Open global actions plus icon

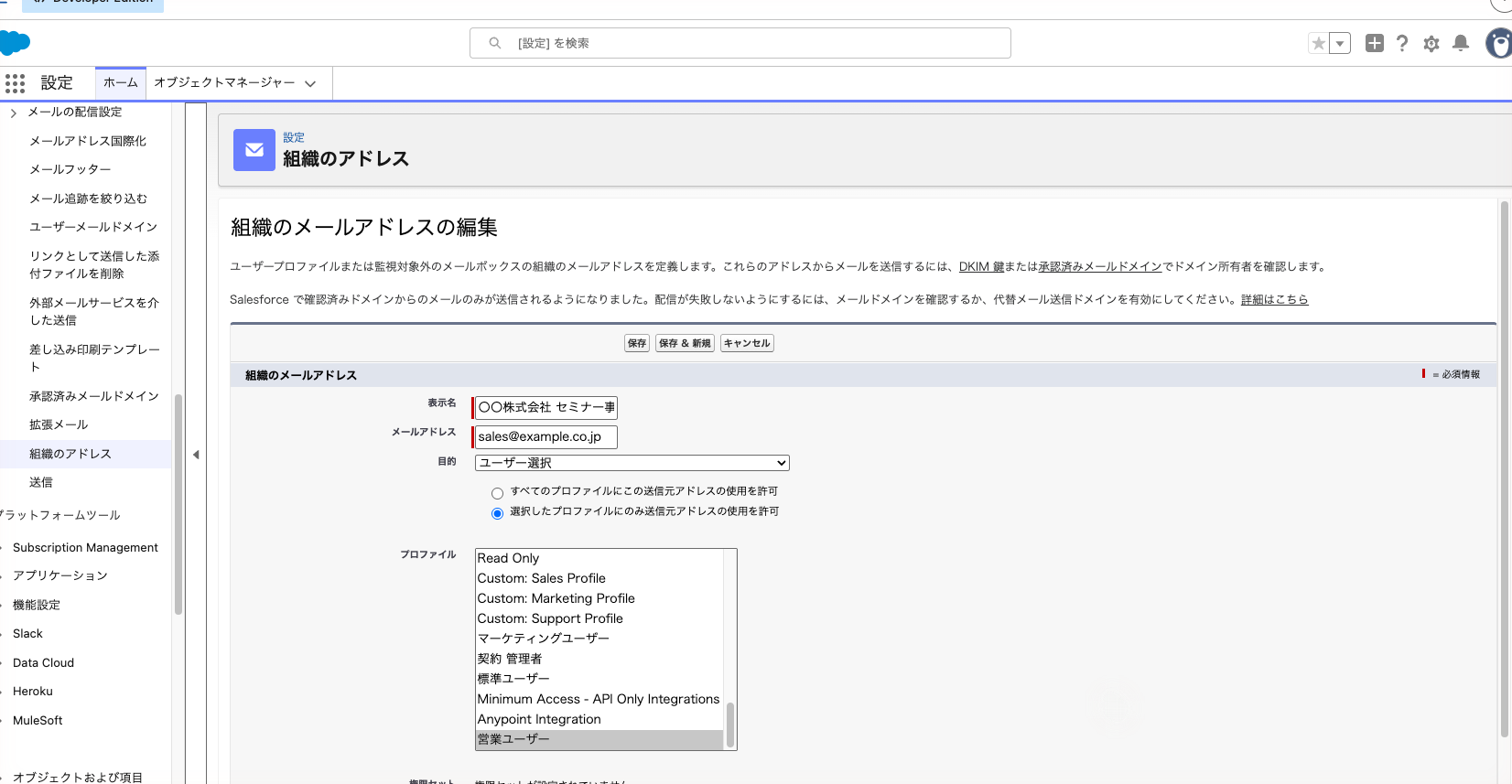[1374, 43]
